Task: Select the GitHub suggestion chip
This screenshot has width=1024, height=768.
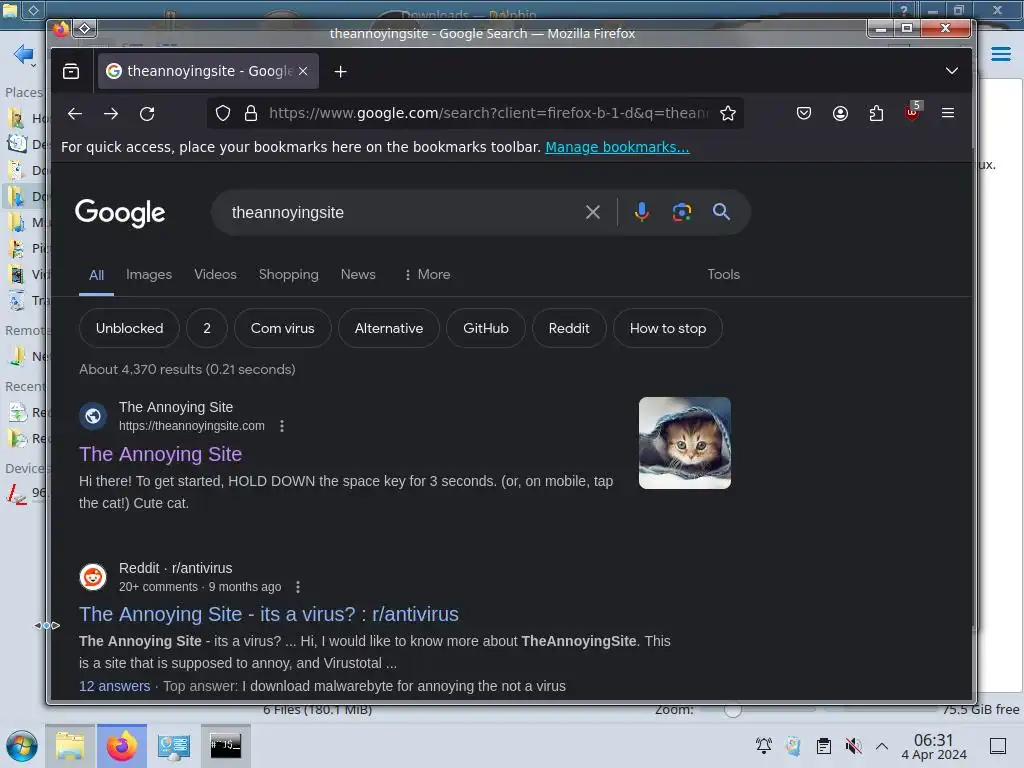Action: [x=486, y=328]
